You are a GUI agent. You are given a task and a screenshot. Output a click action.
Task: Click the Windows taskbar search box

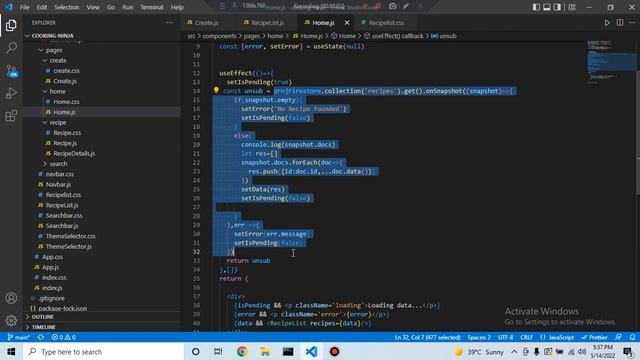[104, 352]
